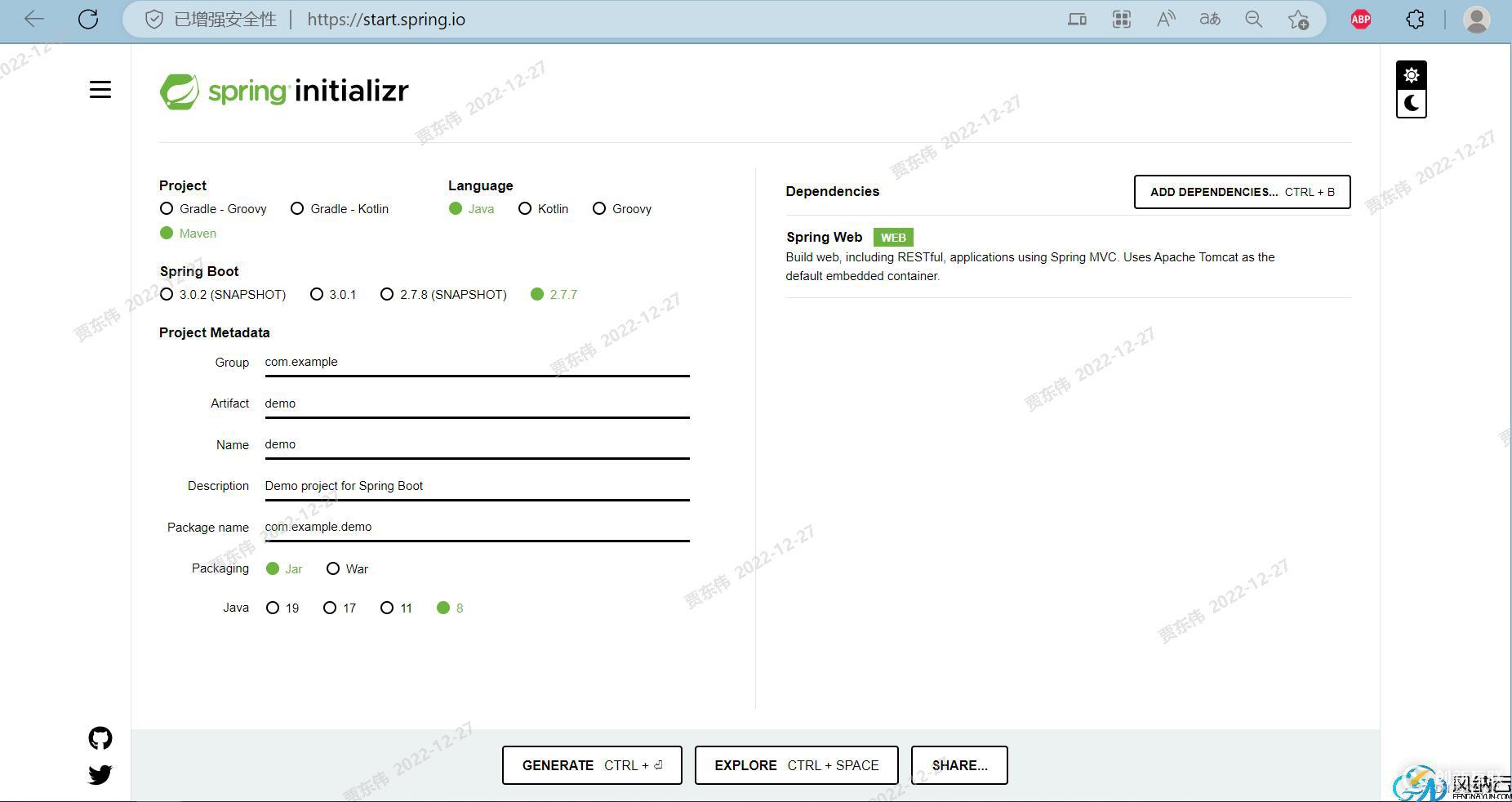Select Gradle - Groovy project
1512x802 pixels.
[214, 209]
